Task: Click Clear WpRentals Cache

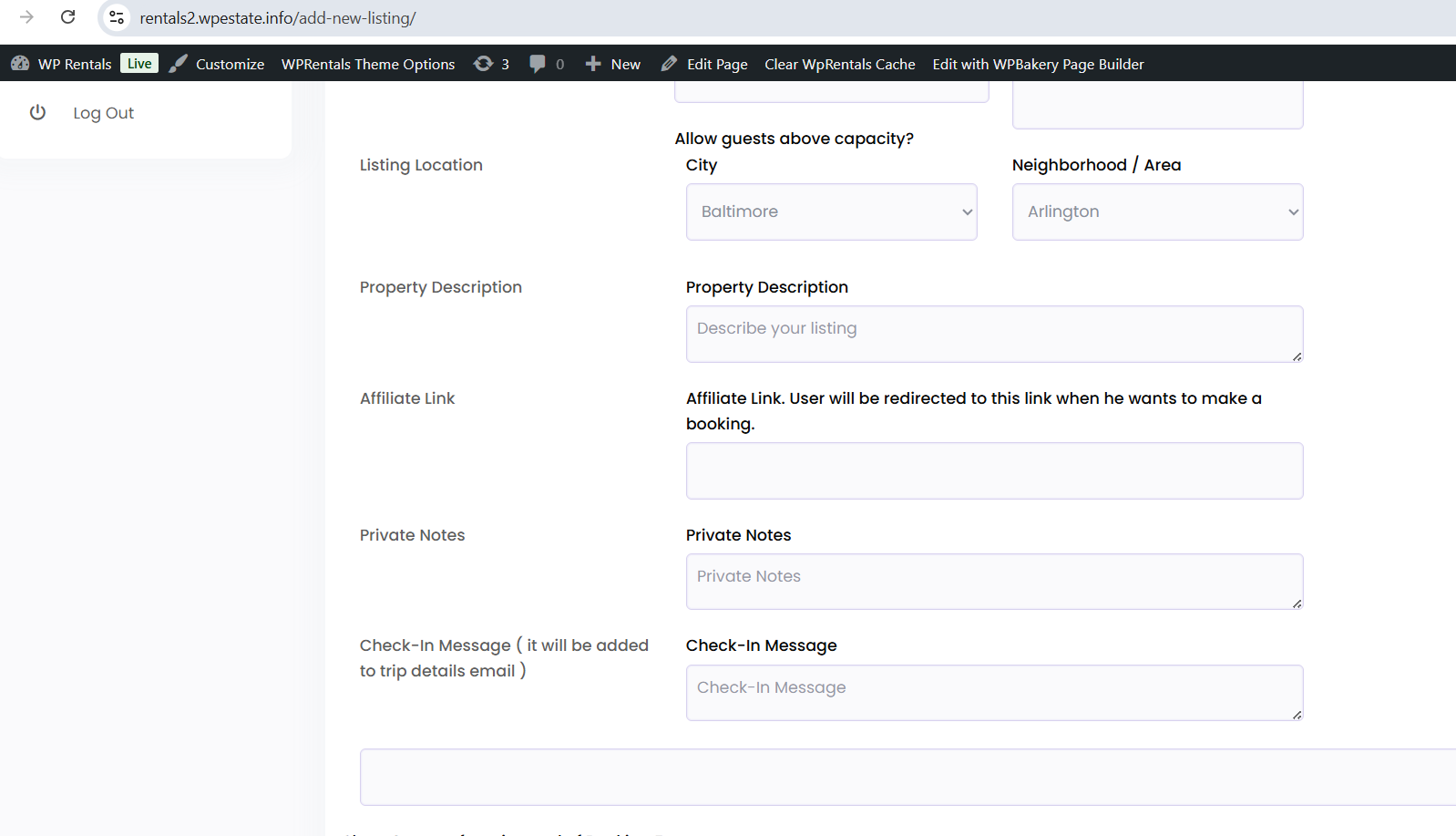Action: (839, 64)
